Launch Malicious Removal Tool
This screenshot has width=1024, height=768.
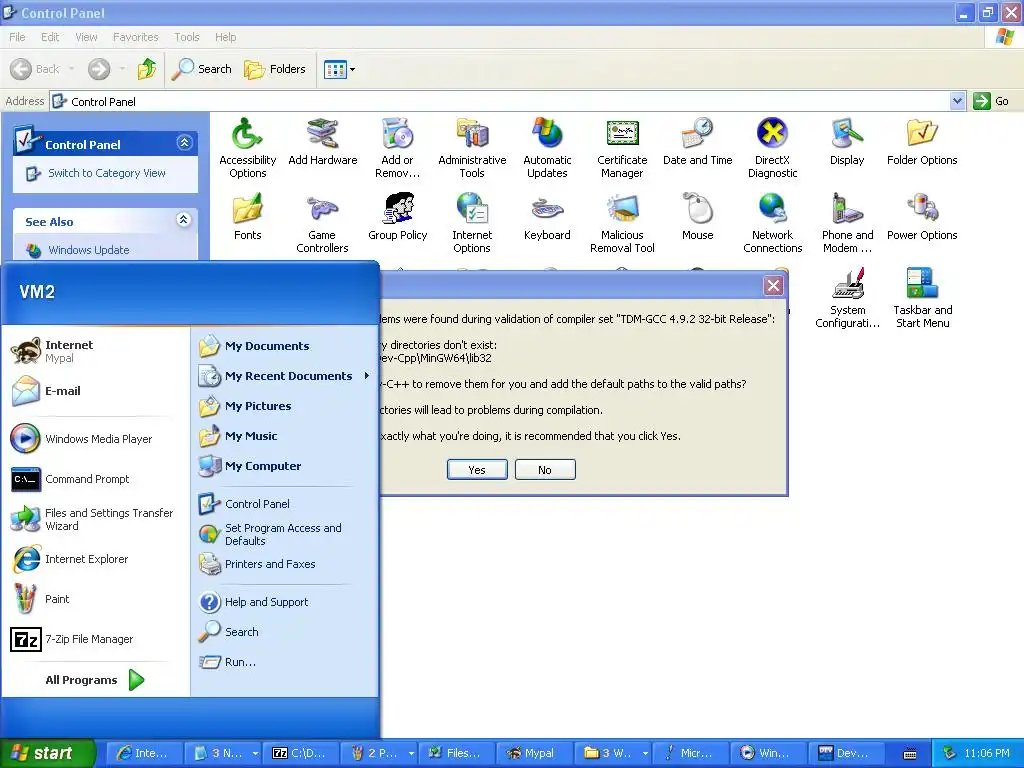(622, 223)
